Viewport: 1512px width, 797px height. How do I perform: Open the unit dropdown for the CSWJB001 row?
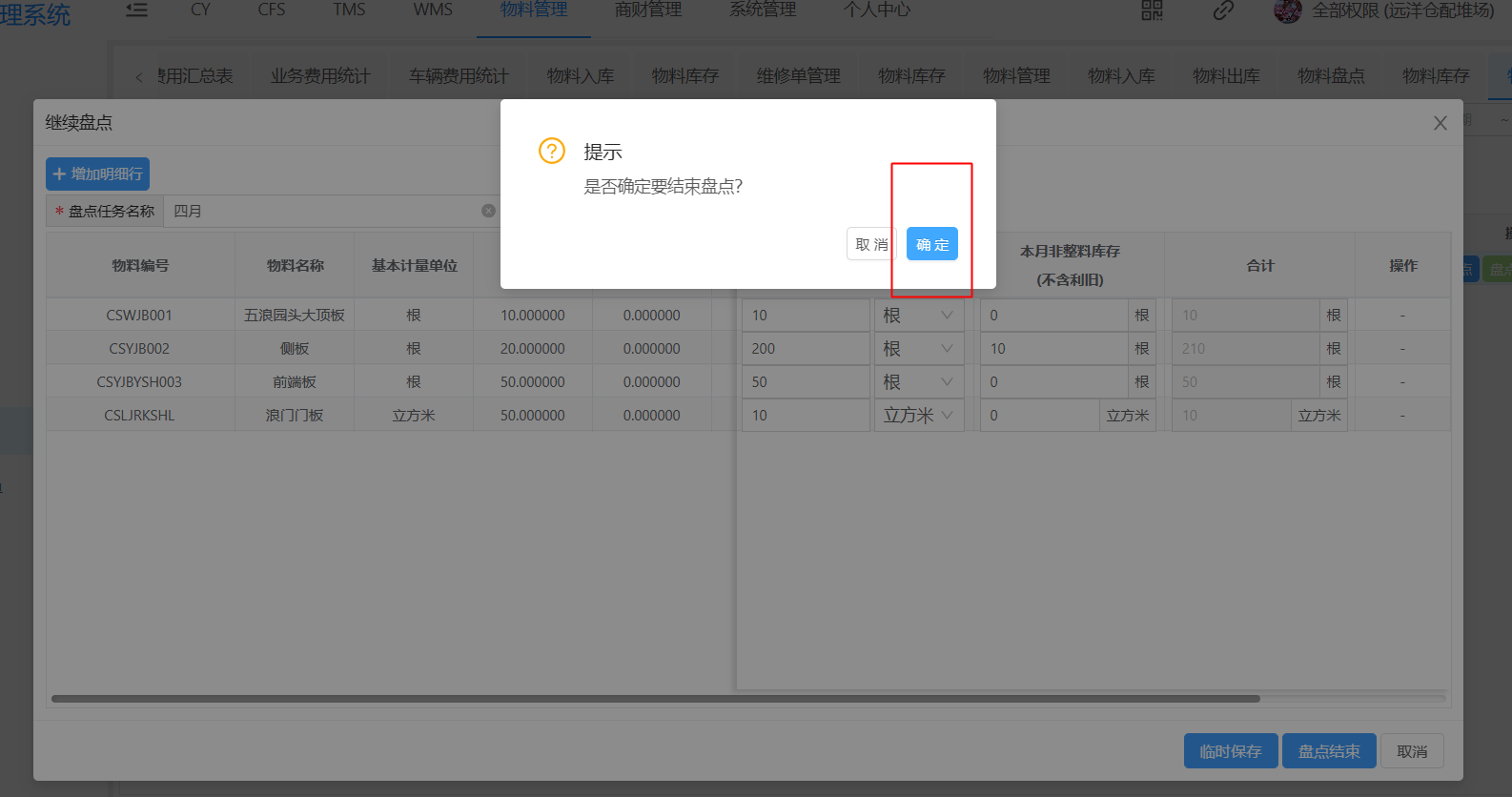coord(919,316)
